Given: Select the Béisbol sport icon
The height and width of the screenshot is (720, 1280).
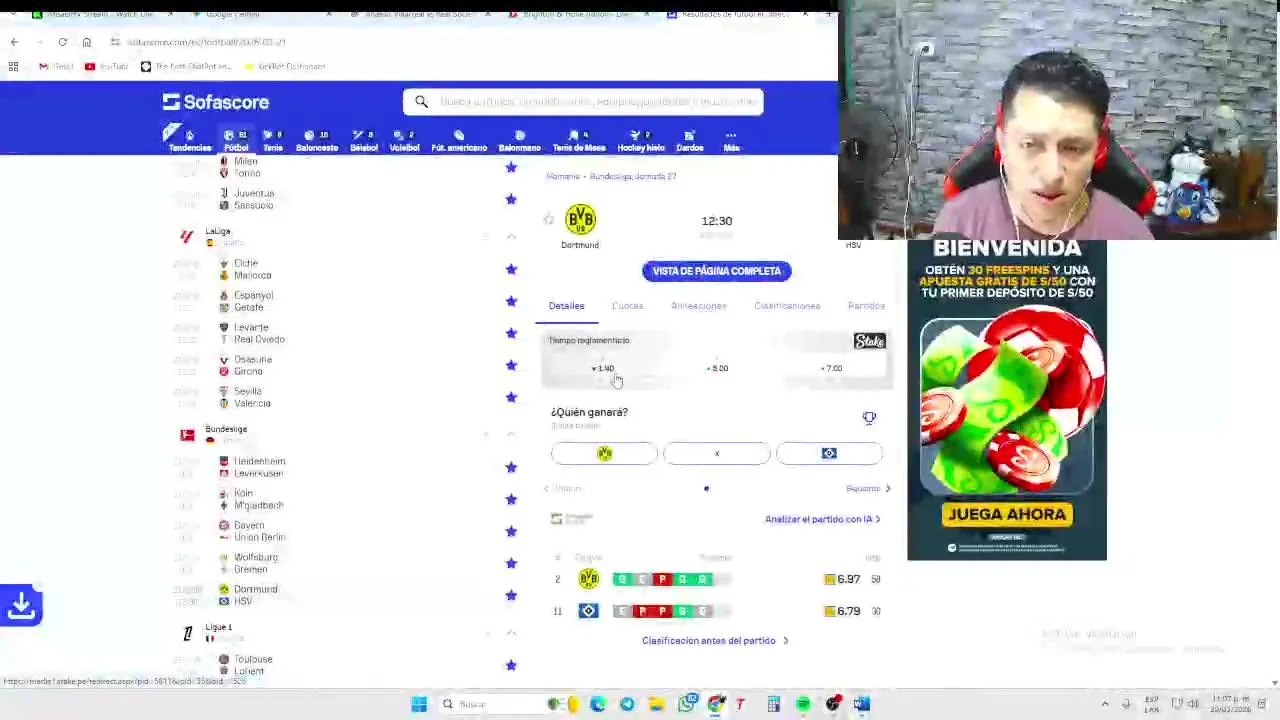Looking at the screenshot, I should (x=364, y=140).
